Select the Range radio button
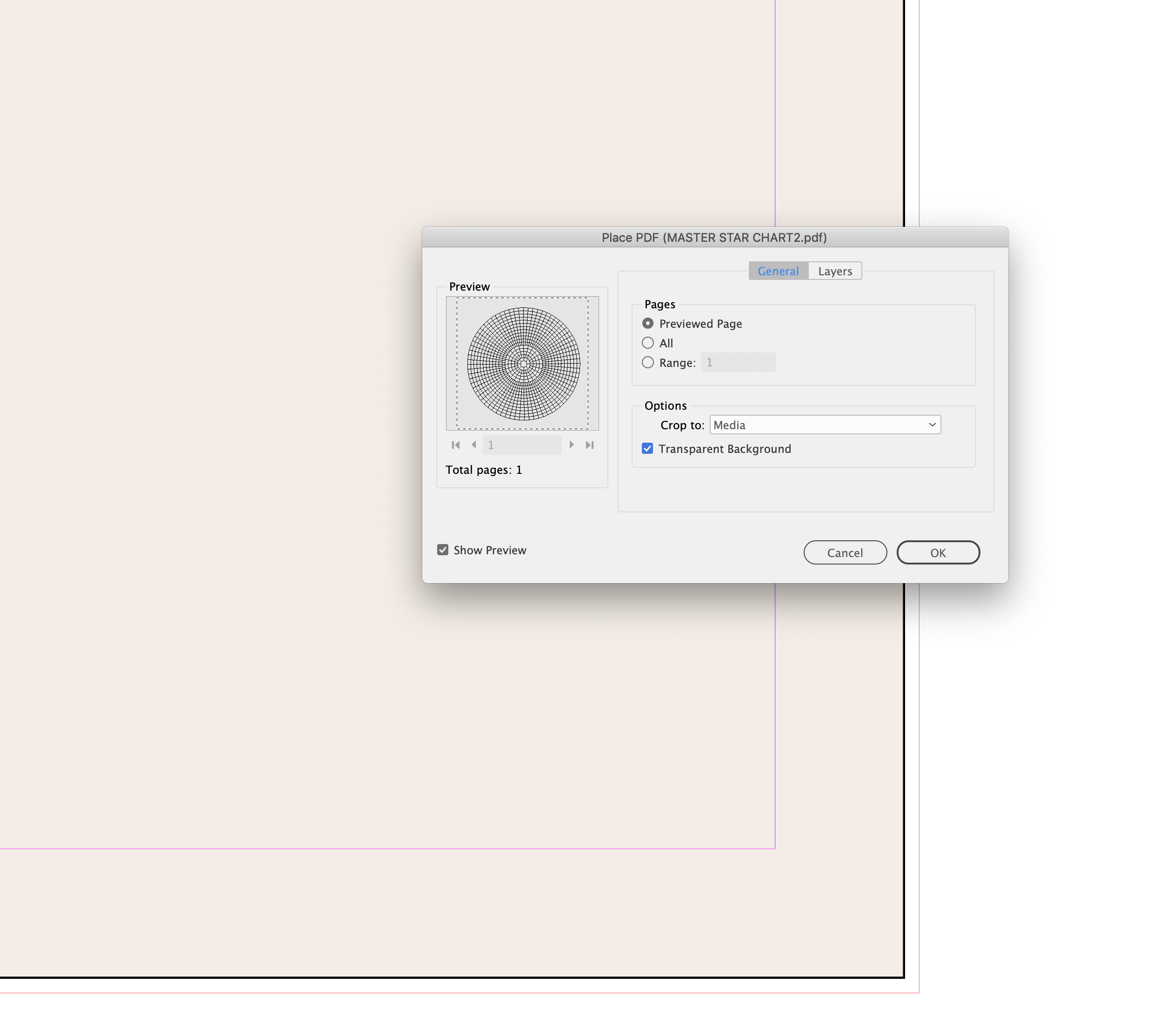The height and width of the screenshot is (1036, 1159). (648, 362)
